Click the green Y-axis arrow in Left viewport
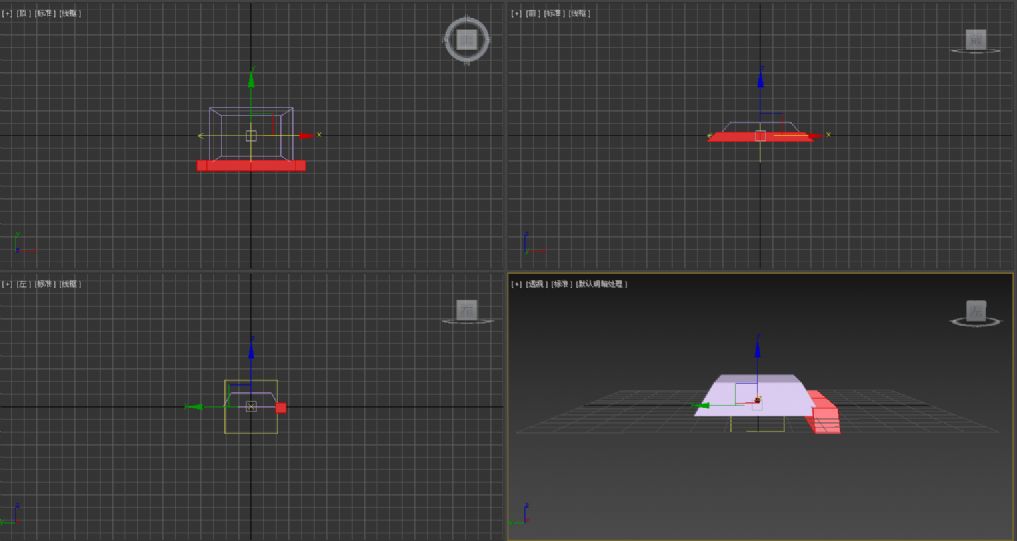 (x=194, y=407)
